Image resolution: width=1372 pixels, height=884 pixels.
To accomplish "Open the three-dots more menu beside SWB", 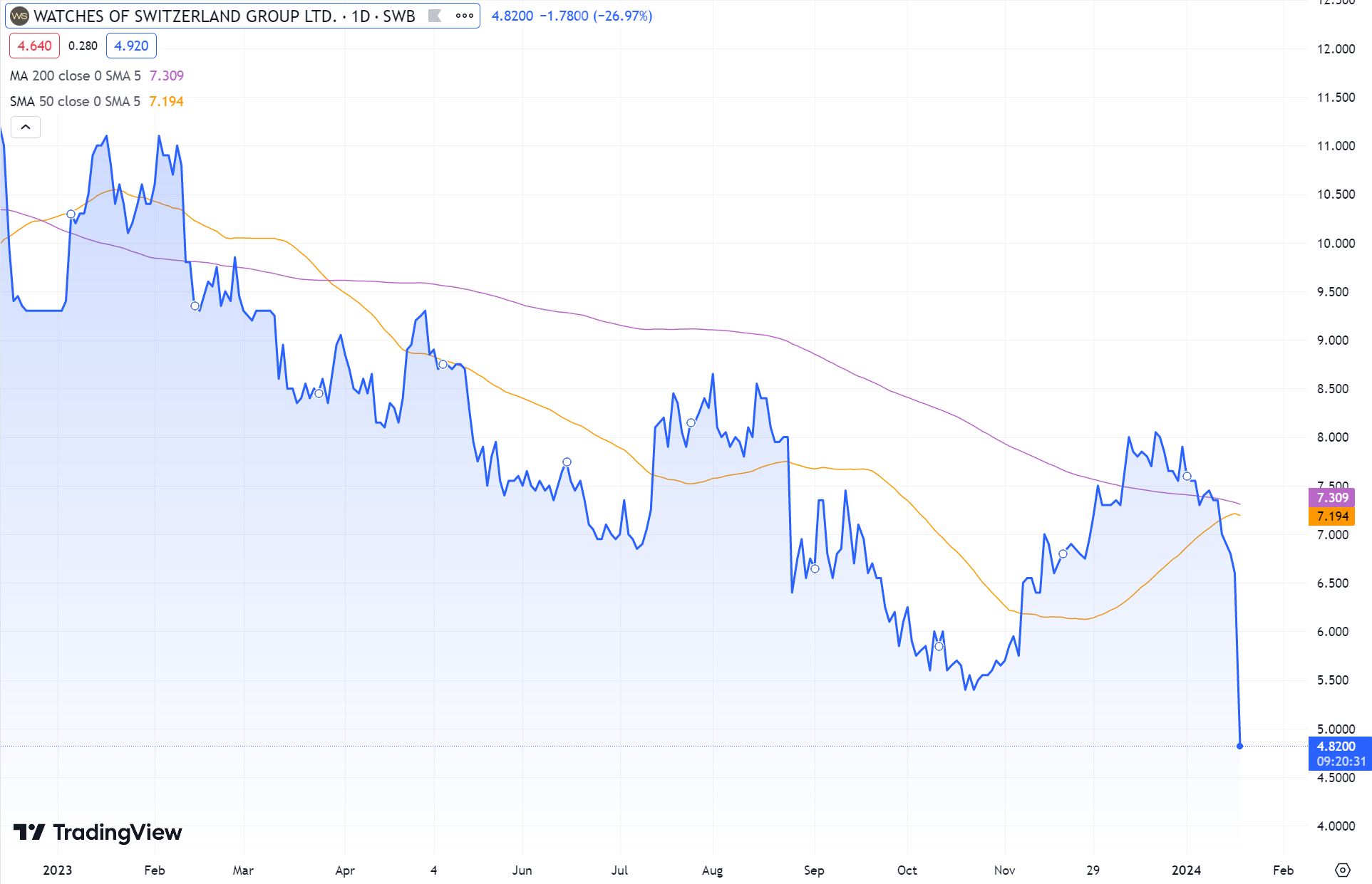I will (464, 16).
